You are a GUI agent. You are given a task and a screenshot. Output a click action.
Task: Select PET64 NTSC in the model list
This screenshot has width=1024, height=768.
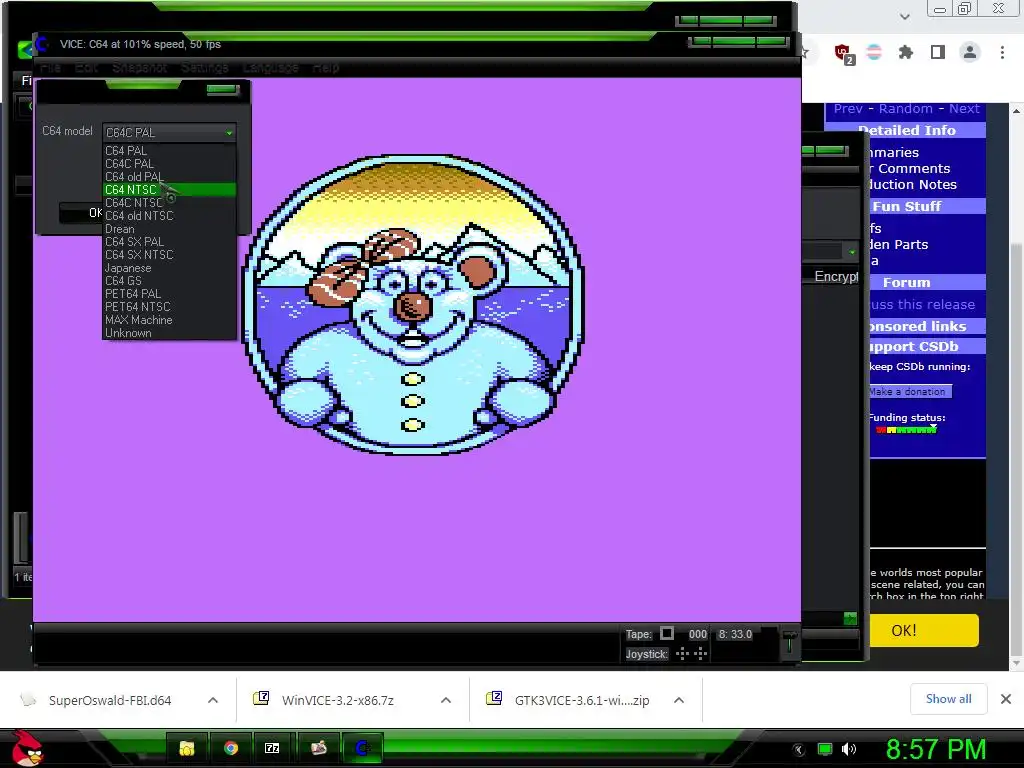169,307
